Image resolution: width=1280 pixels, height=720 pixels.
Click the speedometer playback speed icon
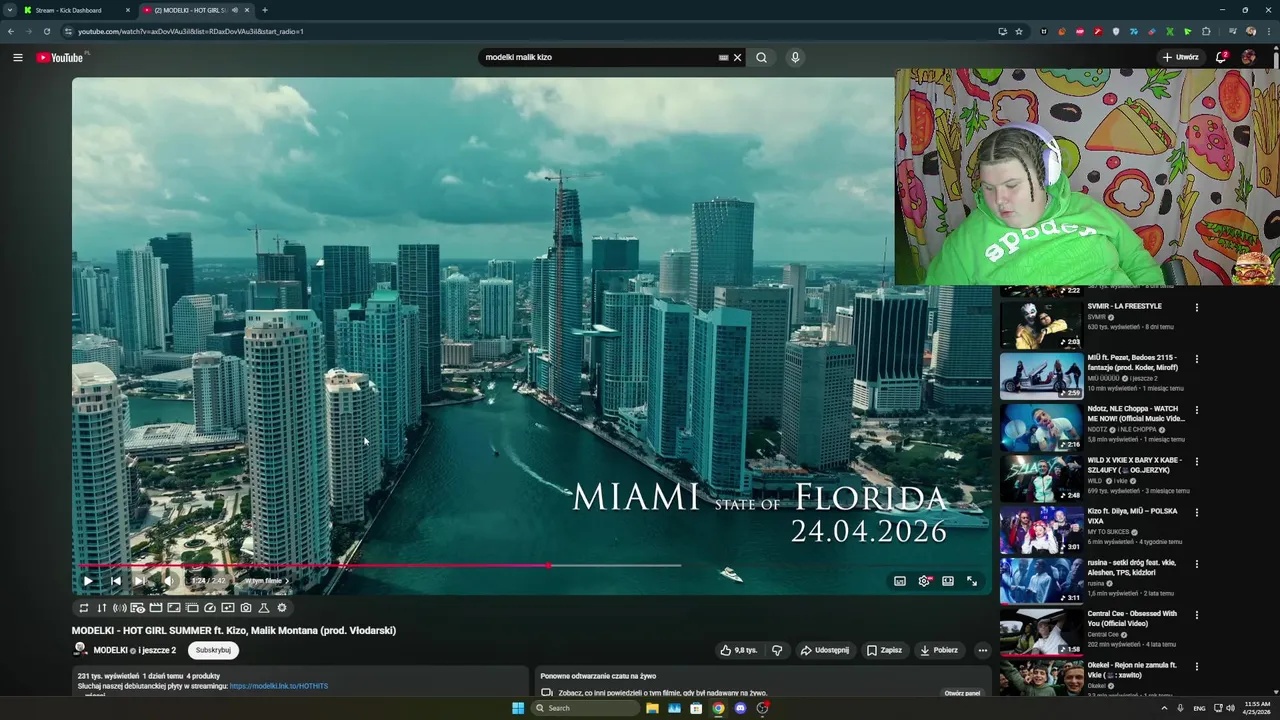[x=210, y=608]
